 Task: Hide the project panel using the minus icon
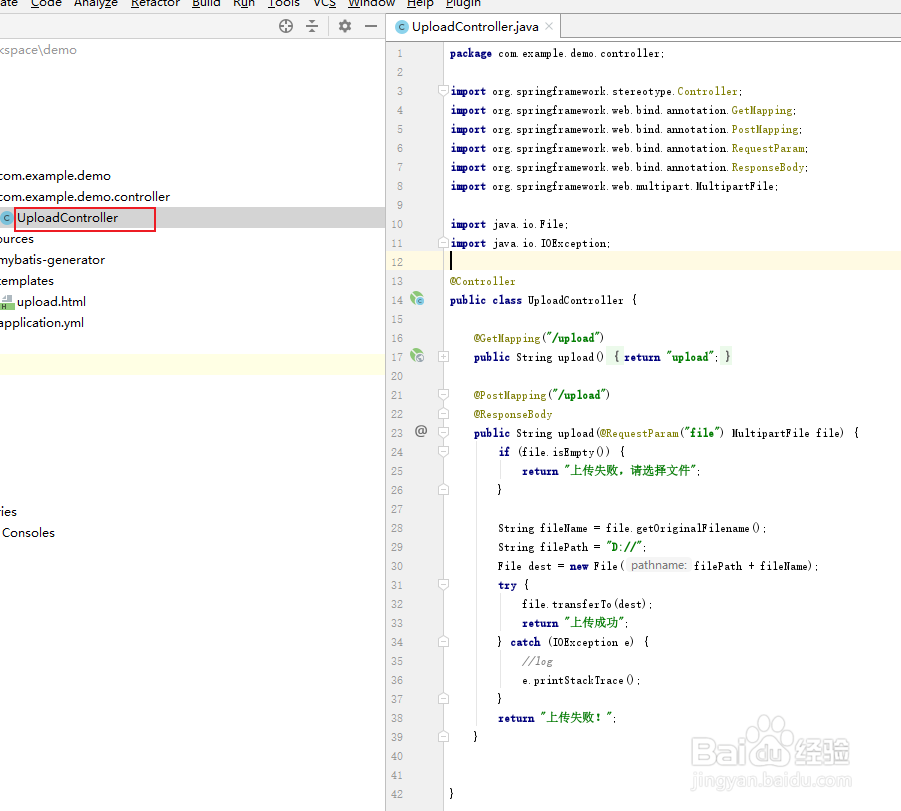pos(370,27)
